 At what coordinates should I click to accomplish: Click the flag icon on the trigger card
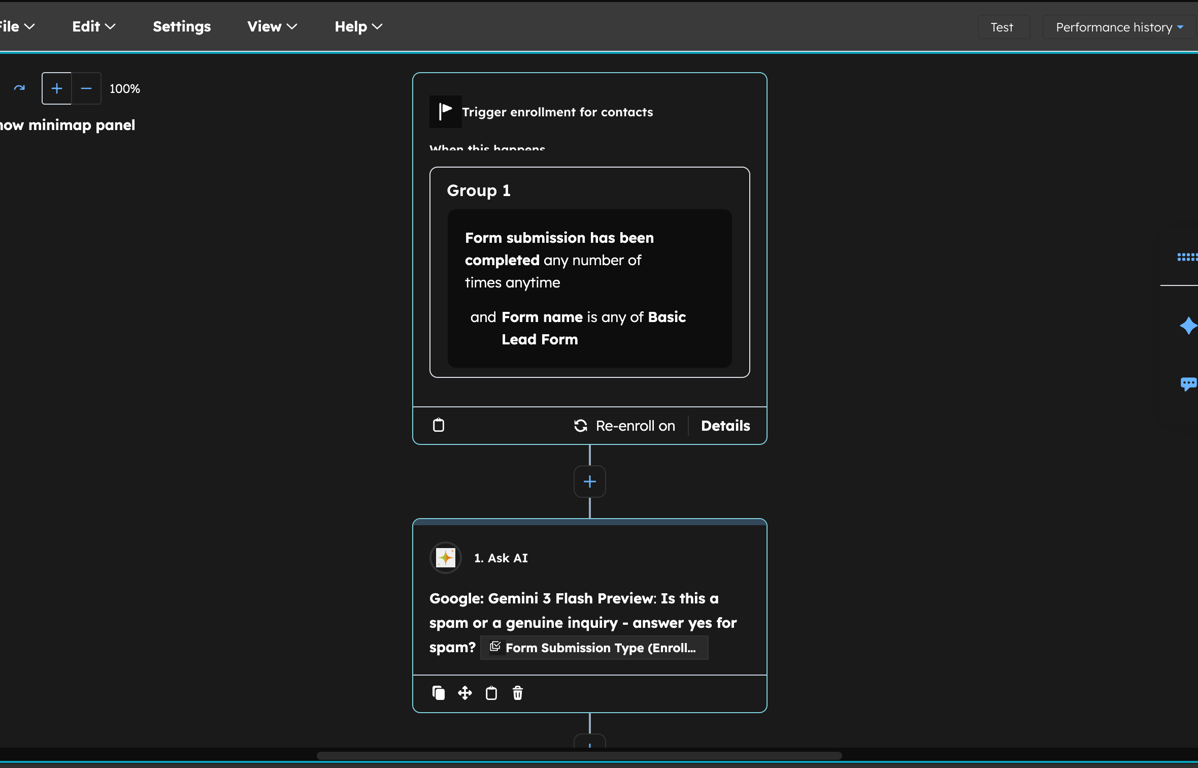coord(445,111)
